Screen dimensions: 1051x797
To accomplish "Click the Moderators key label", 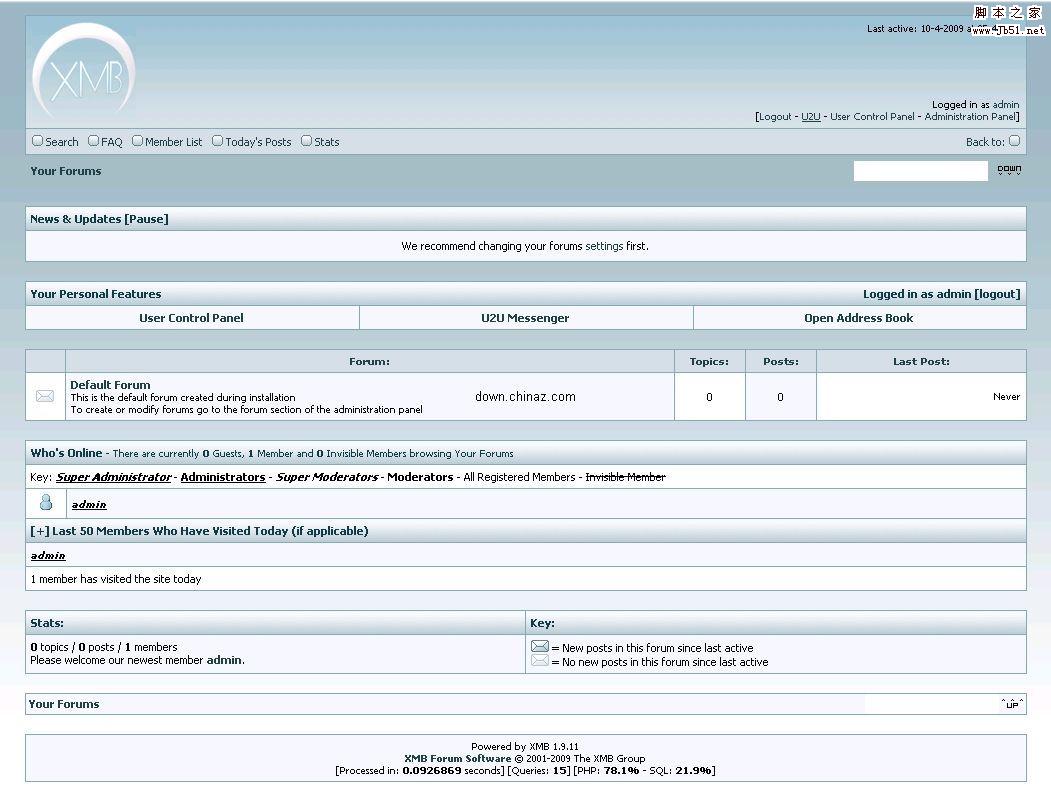I will [420, 477].
